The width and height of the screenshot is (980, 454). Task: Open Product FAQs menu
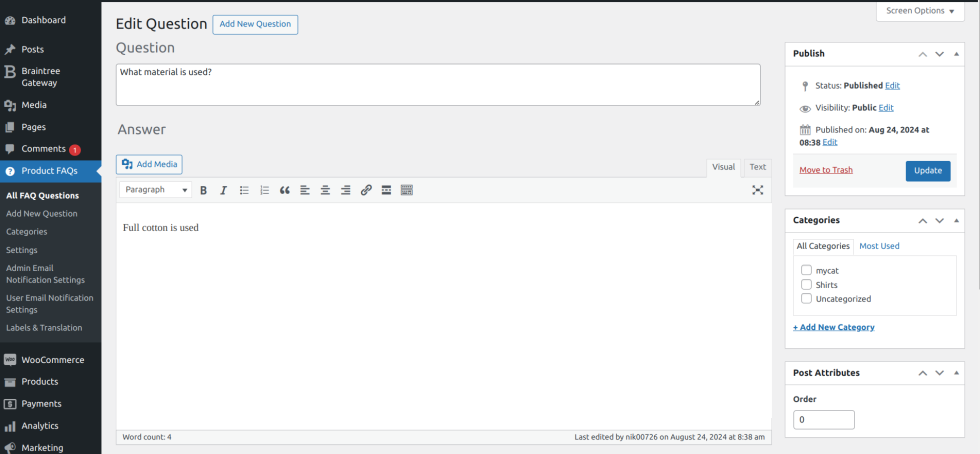pos(50,171)
